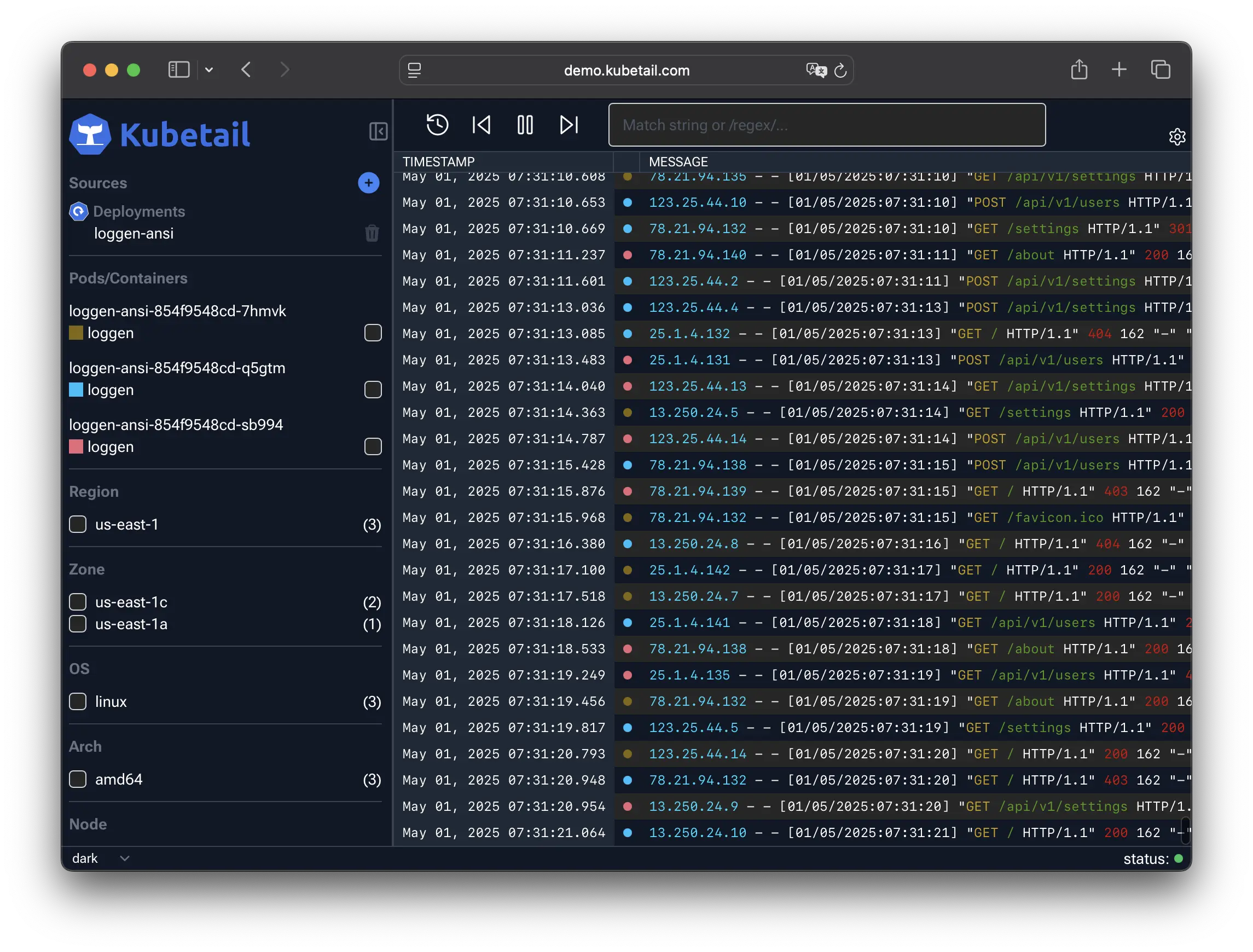Open the dark theme dropdown
This screenshot has width=1253, height=952.
pos(101,858)
